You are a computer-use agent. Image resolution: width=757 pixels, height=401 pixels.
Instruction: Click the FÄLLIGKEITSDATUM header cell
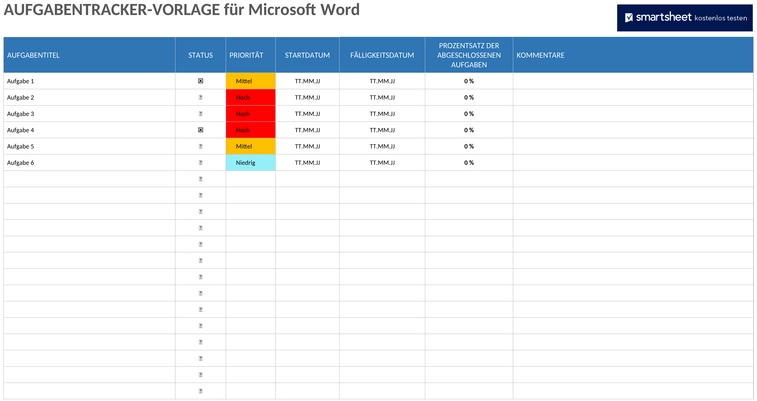[x=382, y=55]
